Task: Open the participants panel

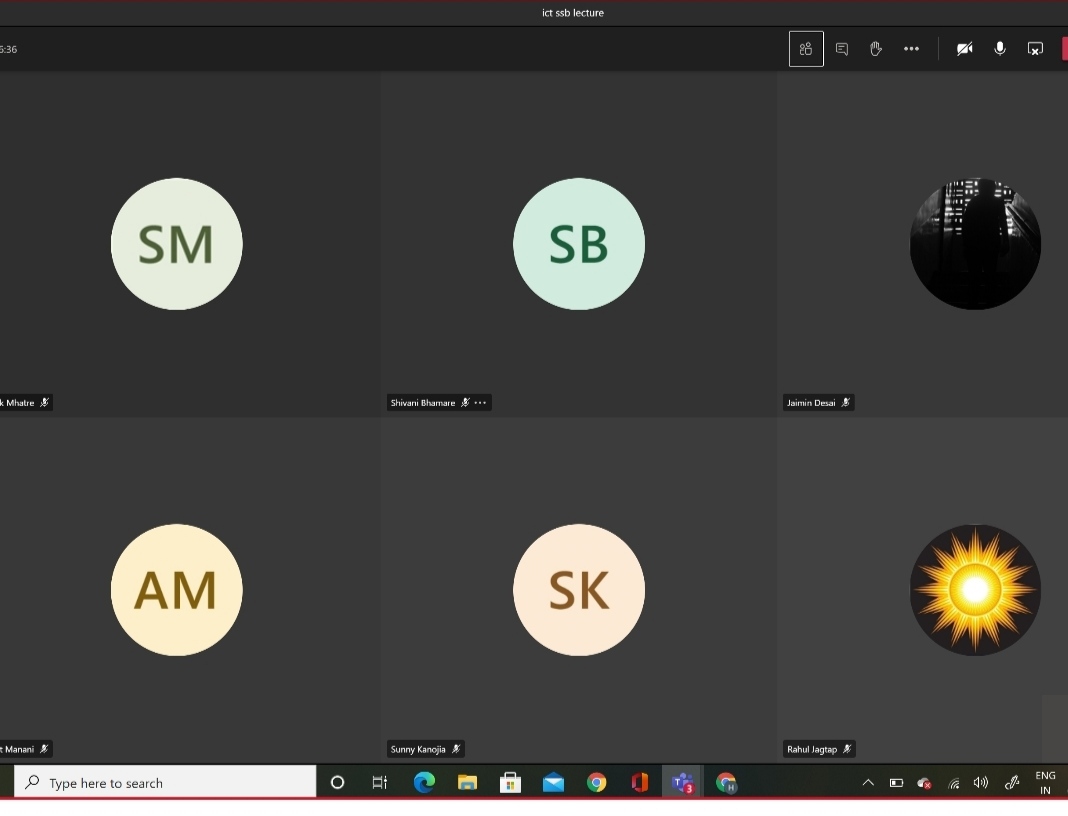Action: tap(806, 49)
